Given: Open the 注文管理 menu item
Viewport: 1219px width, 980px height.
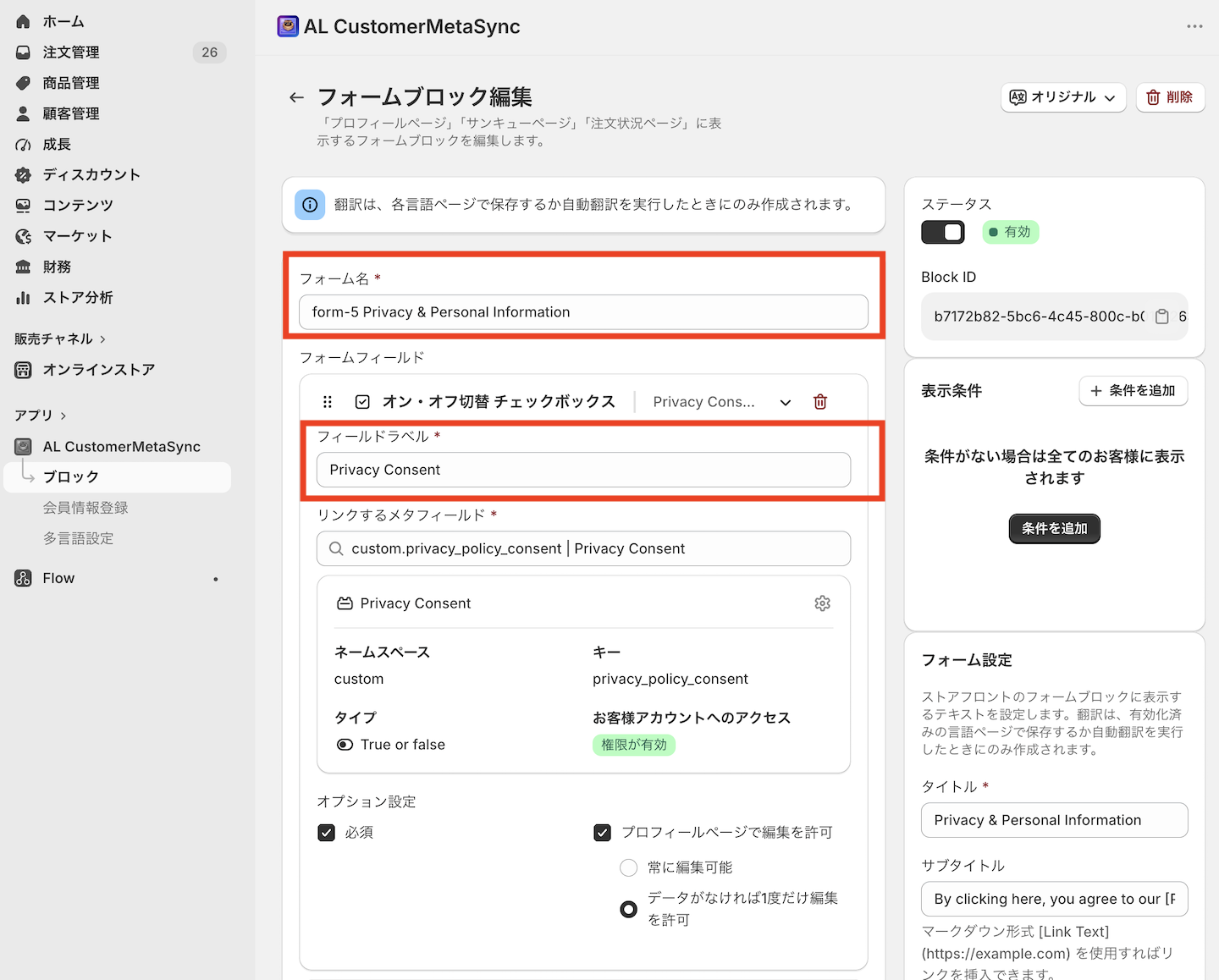Looking at the screenshot, I should [71, 52].
